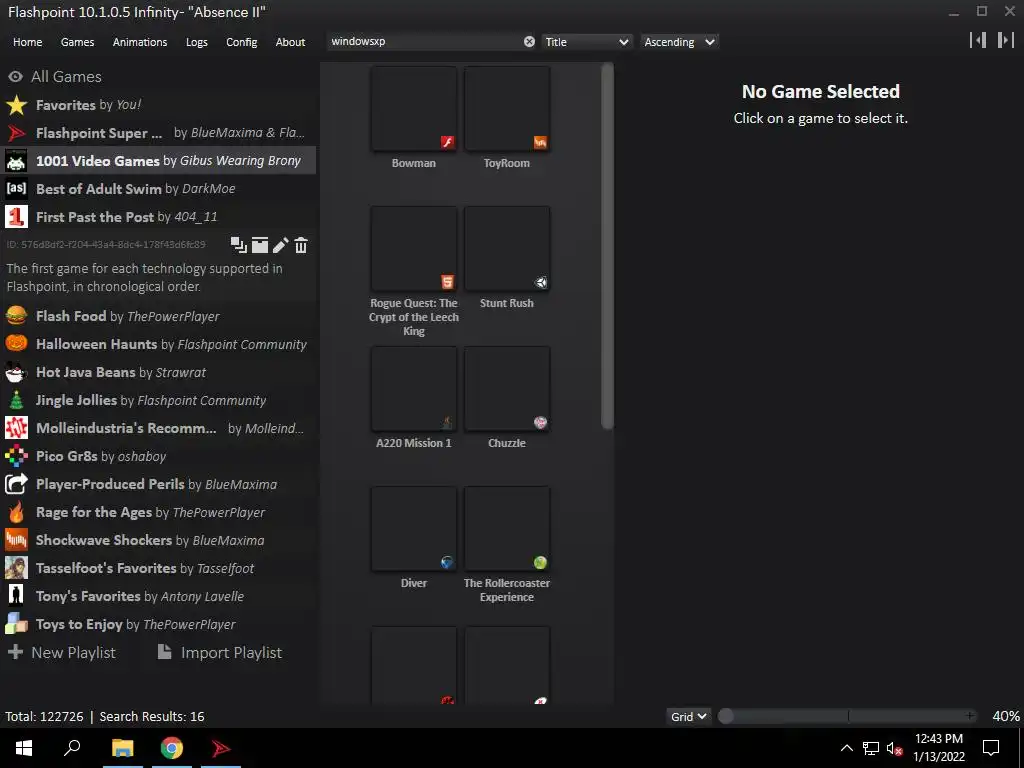1024x768 pixels.
Task: Delete the playlist using the trash icon
Action: click(x=301, y=245)
